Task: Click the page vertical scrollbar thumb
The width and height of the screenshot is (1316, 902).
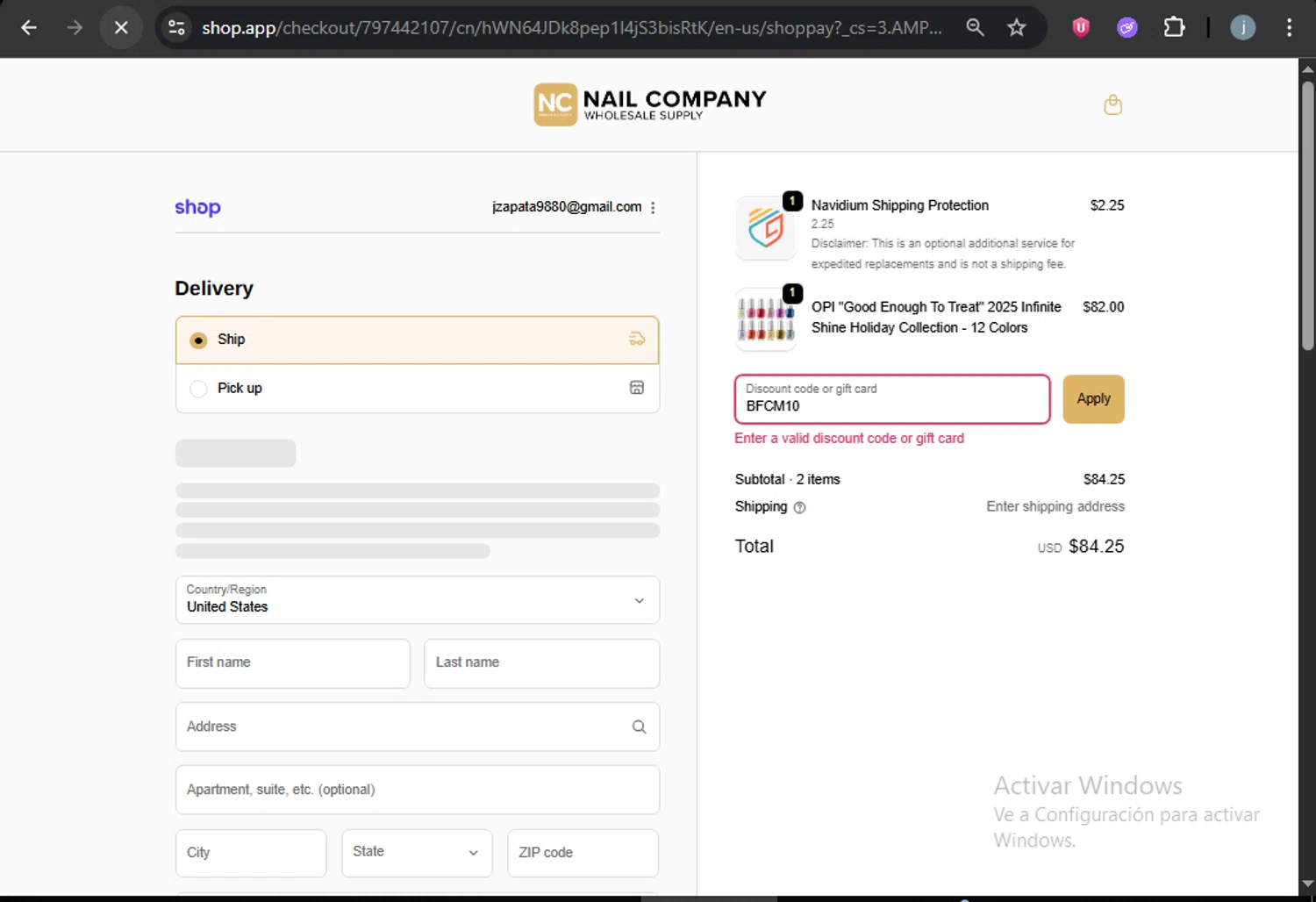Action: pos(1307,215)
